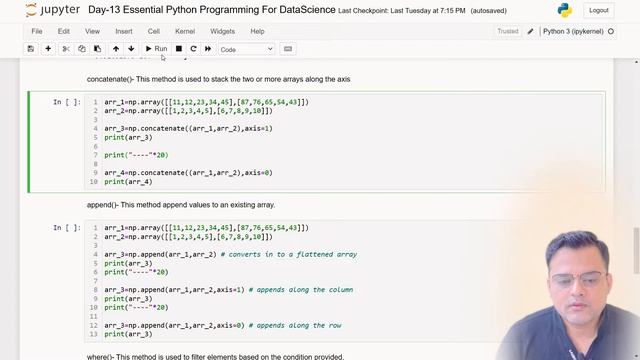
Task: Click 'appends along the column' comment line
Action: [x=300, y=290]
